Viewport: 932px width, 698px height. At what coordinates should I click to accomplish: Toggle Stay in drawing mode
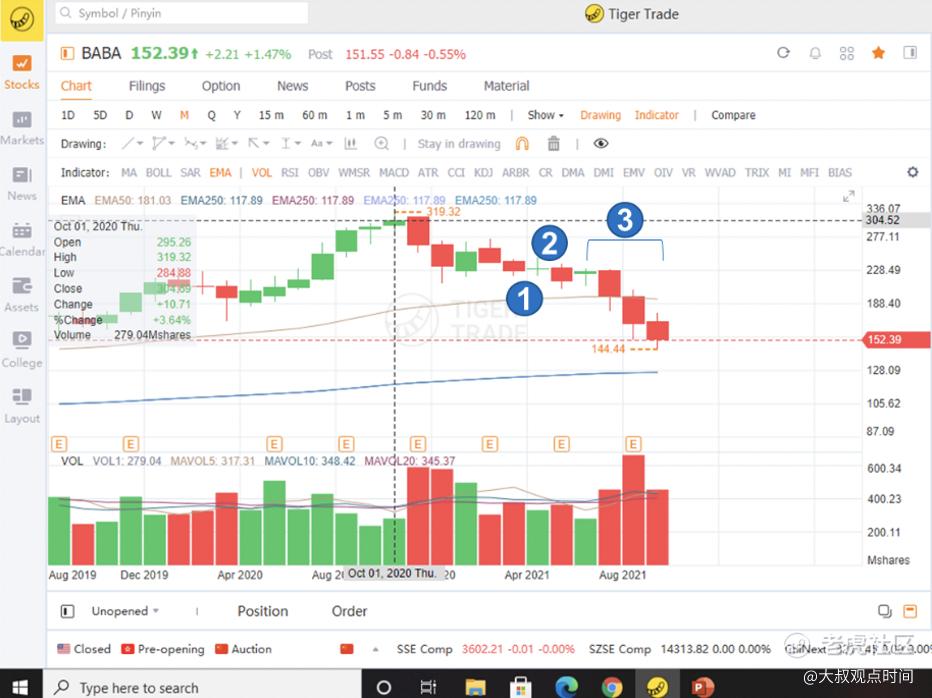(x=459, y=144)
